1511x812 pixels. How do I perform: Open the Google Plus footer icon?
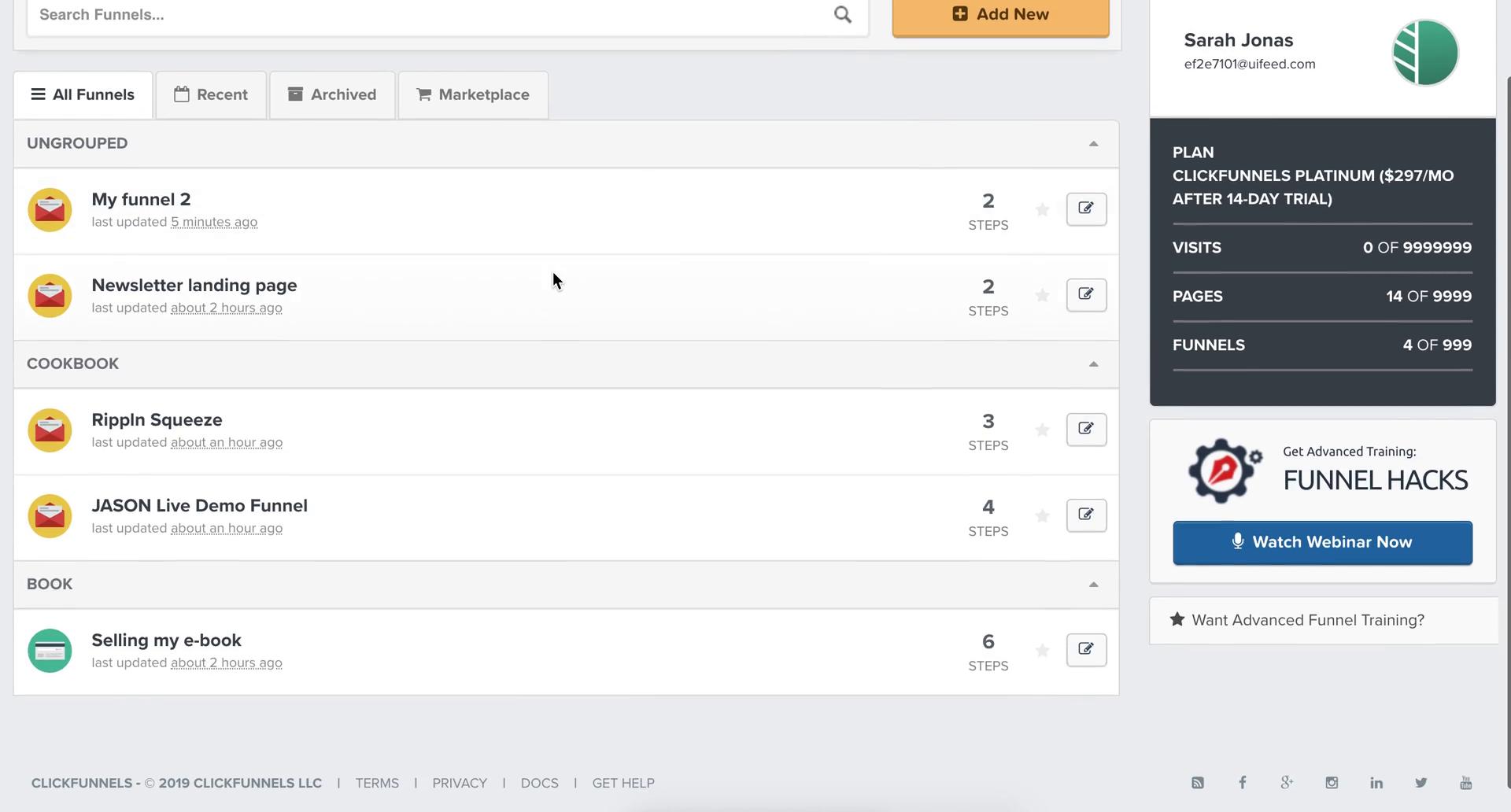point(1287,782)
